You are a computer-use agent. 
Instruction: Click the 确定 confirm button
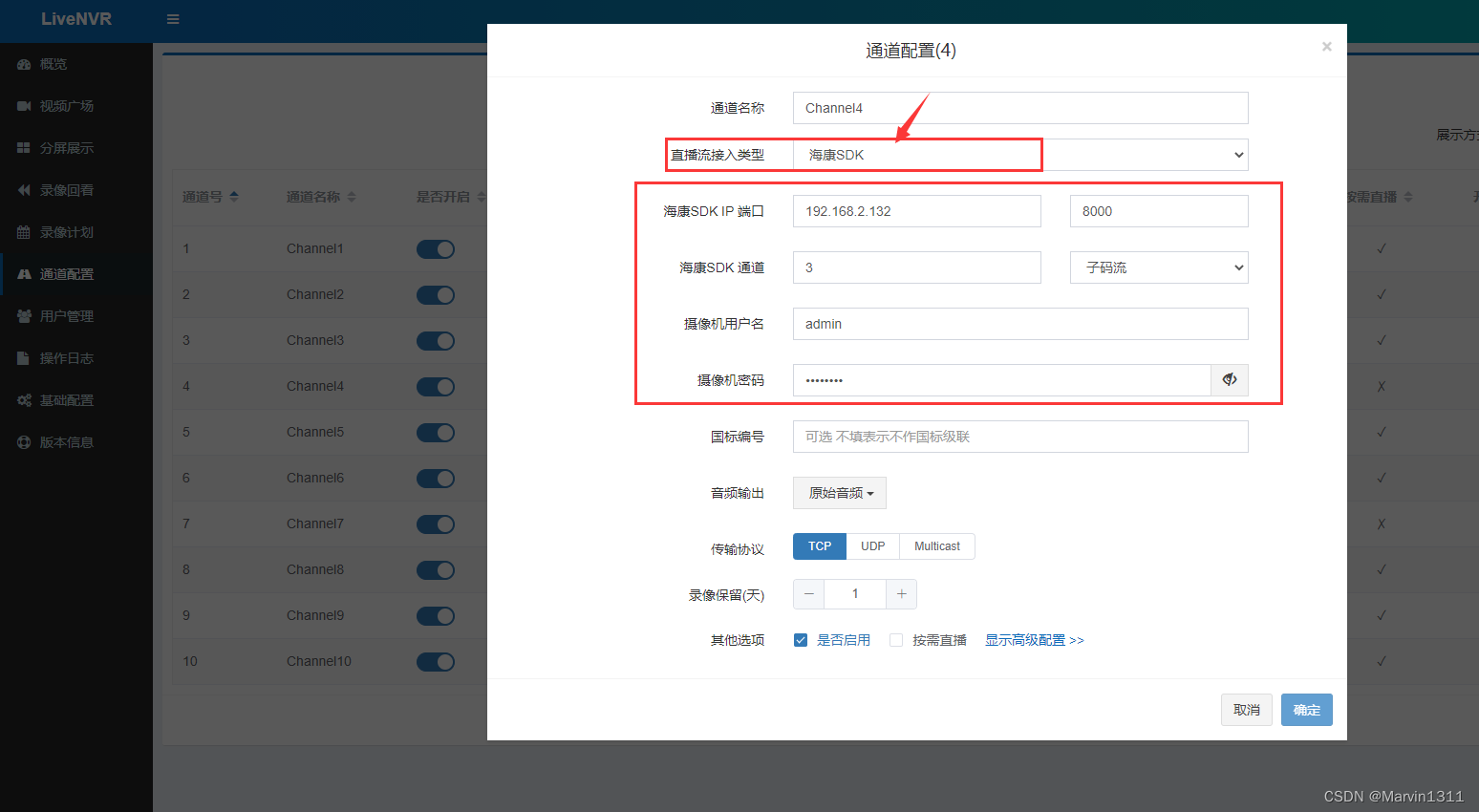click(1307, 710)
